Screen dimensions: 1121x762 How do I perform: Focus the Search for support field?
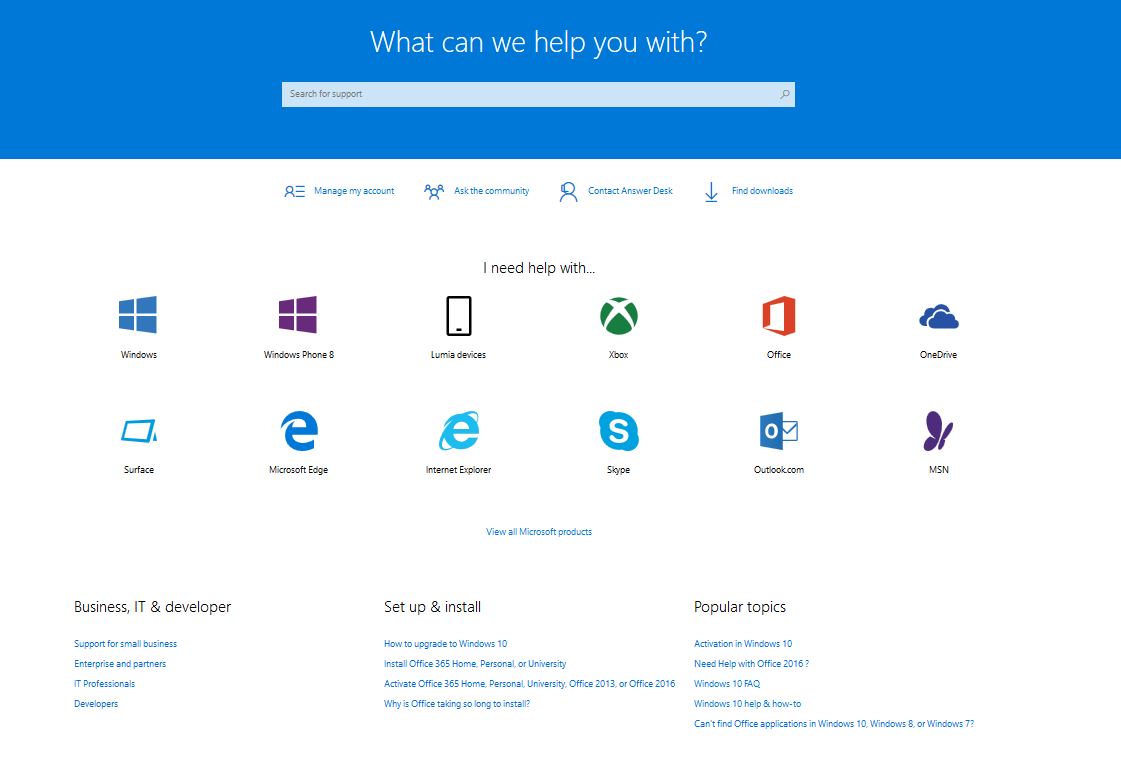(x=538, y=94)
